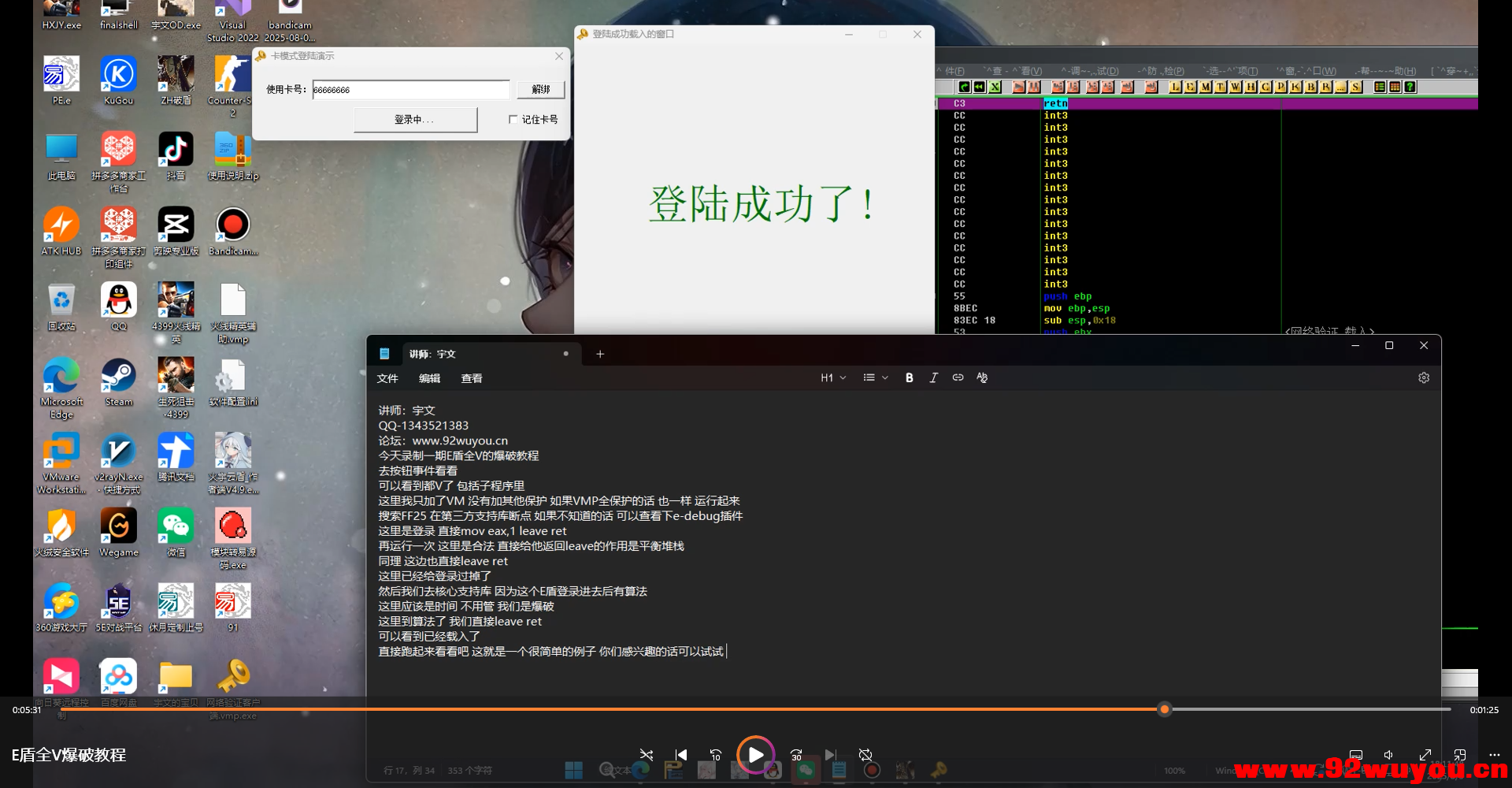Click the B breakpoints icon in OllyDbg toolbar
The image size is (1512, 788).
(x=1311, y=87)
